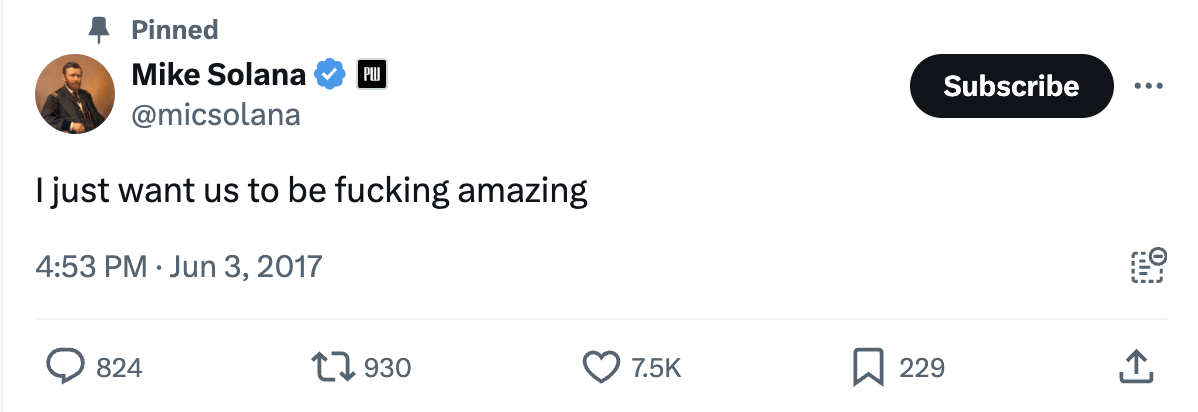Screen dimensions: 1198x412
Task: Click the Mike Solana display name
Action: coord(220,74)
